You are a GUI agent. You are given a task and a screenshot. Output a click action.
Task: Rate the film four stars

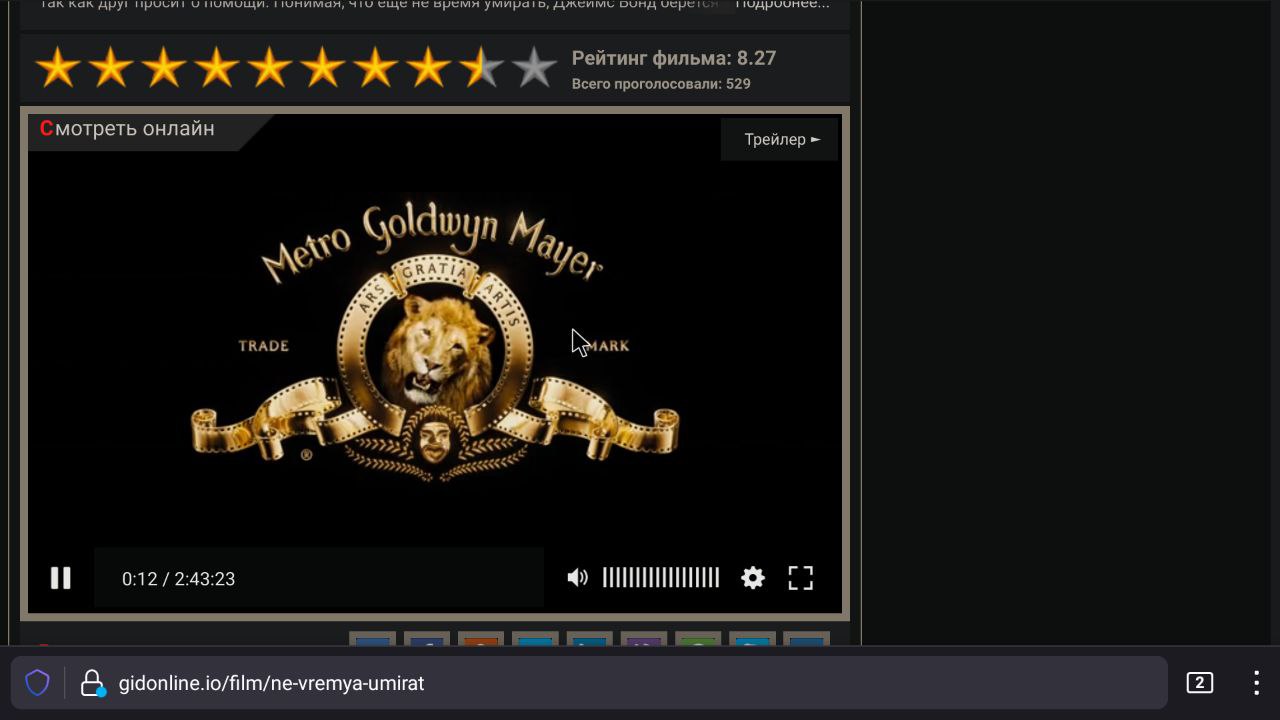click(x=217, y=68)
